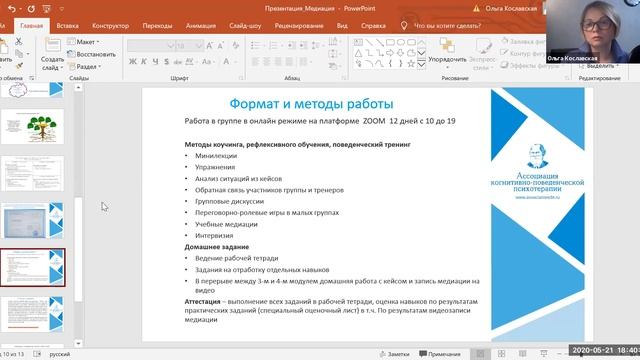Switch to the Вставка tab
The image size is (640, 360).
click(67, 26)
